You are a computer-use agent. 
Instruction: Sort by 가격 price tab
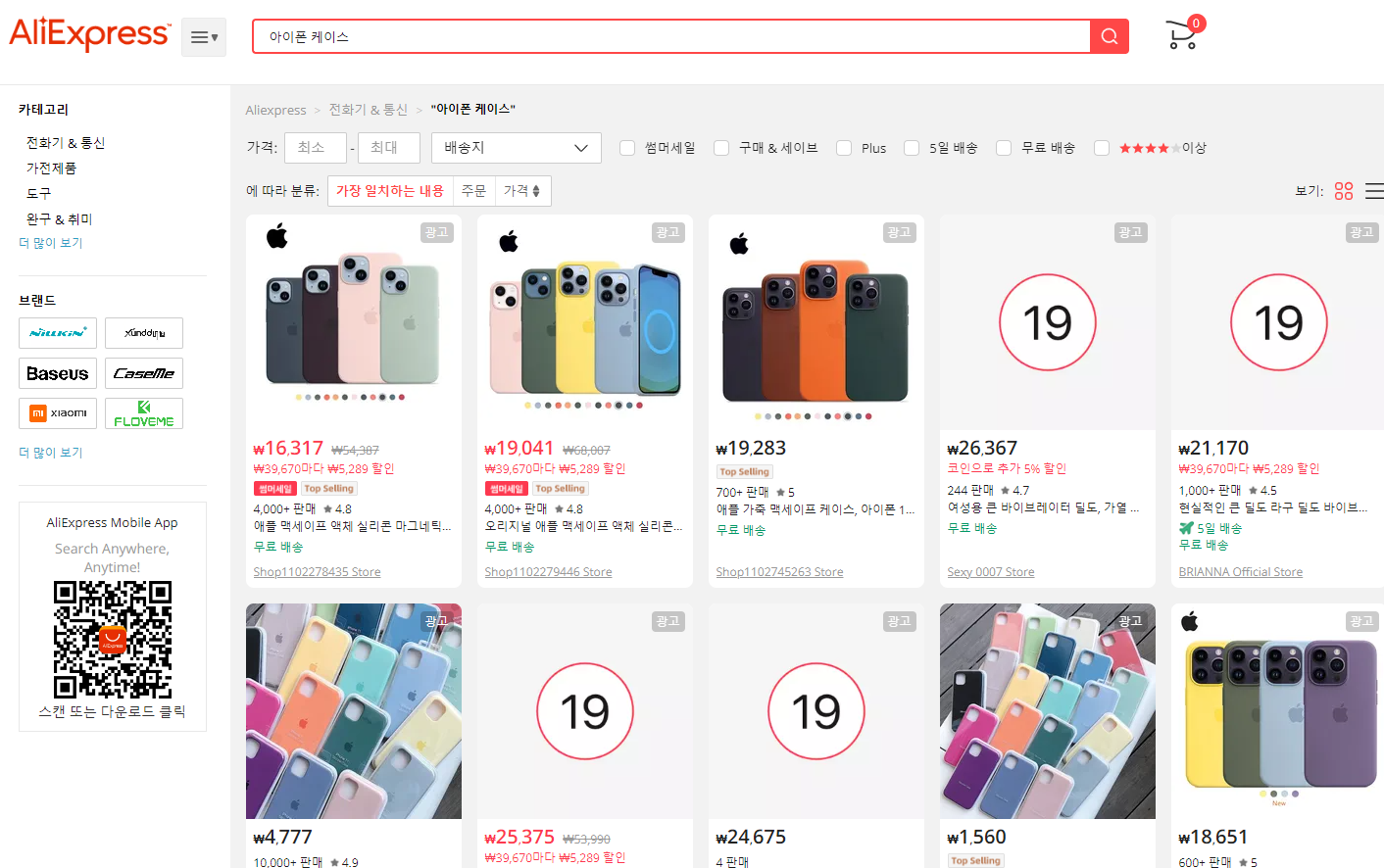point(522,191)
